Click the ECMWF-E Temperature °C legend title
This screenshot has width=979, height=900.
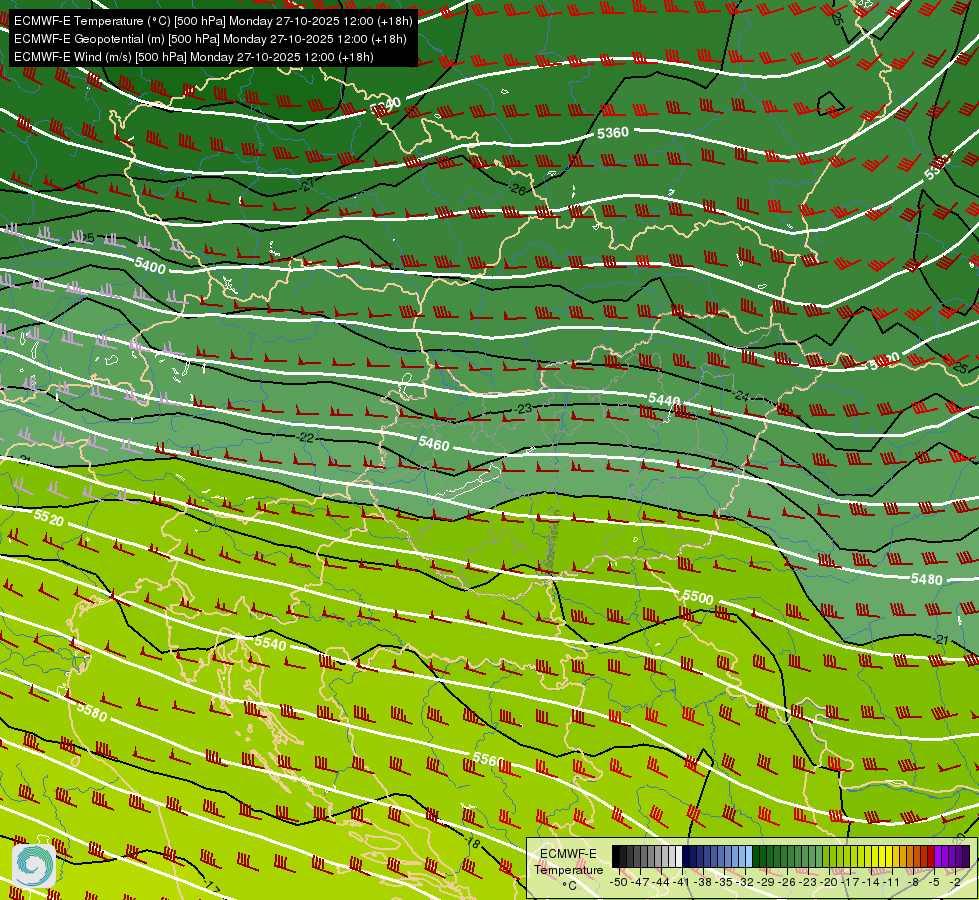pyautogui.click(x=568, y=869)
